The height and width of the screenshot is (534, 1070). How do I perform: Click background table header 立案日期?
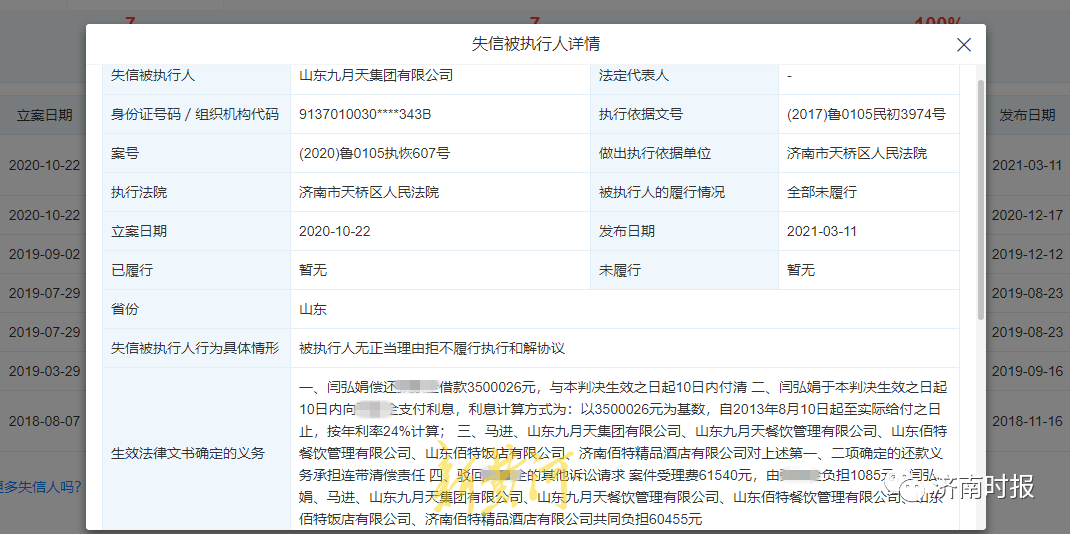click(x=44, y=115)
